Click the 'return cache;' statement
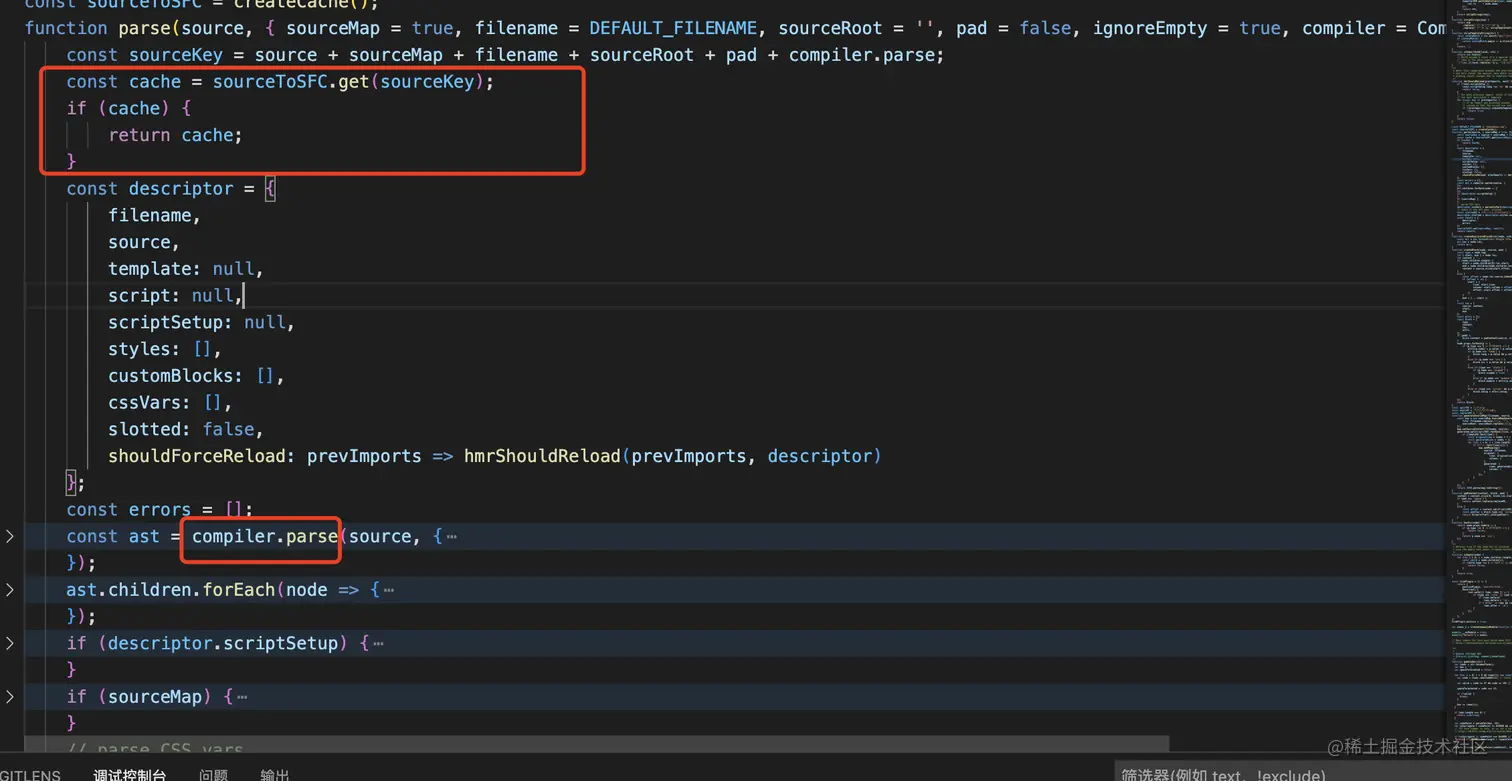This screenshot has height=781, width=1512. pos(176,135)
